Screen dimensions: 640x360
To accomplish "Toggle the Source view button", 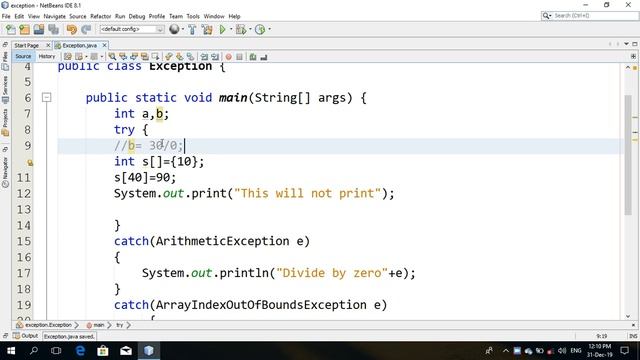I will 23,56.
